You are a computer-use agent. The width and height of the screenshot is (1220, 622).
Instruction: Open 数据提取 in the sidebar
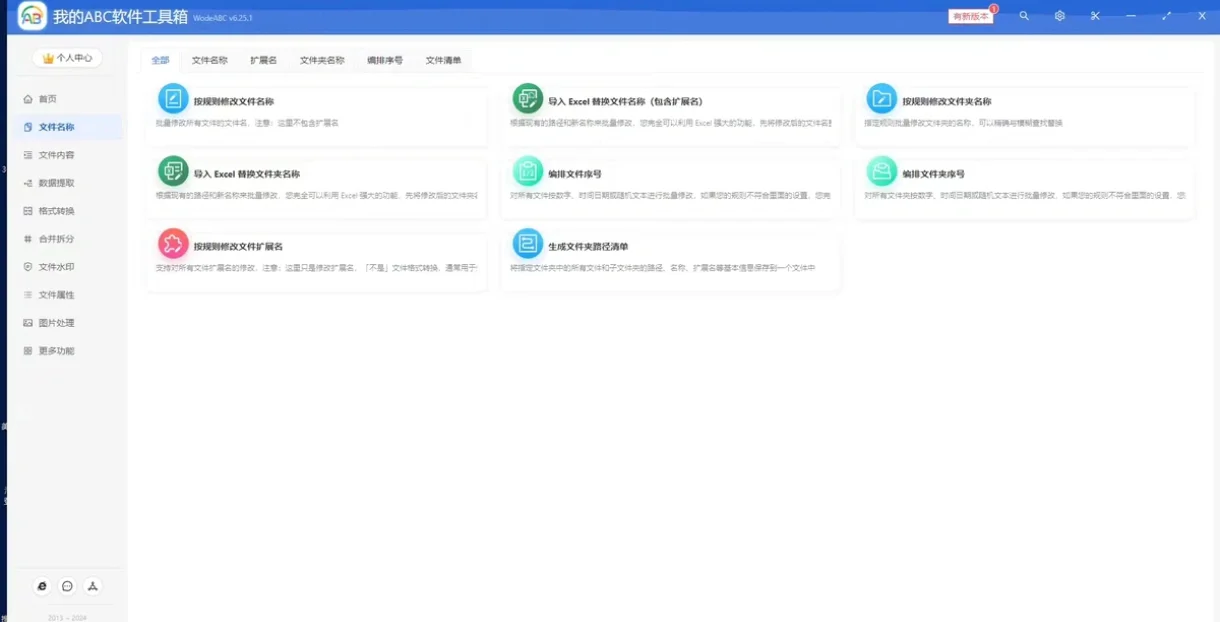66,183
